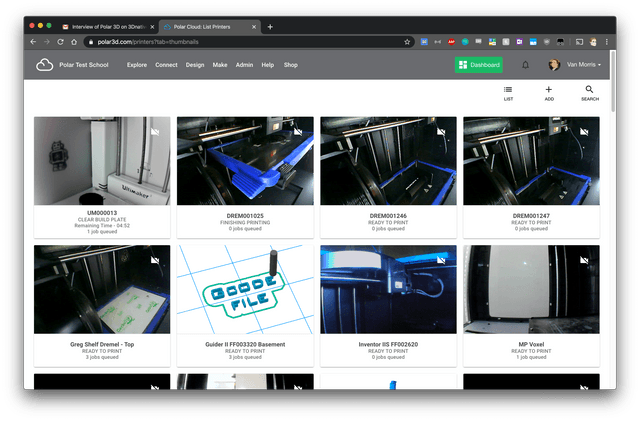
Task: Bookmark page with the star icon
Action: [407, 42]
